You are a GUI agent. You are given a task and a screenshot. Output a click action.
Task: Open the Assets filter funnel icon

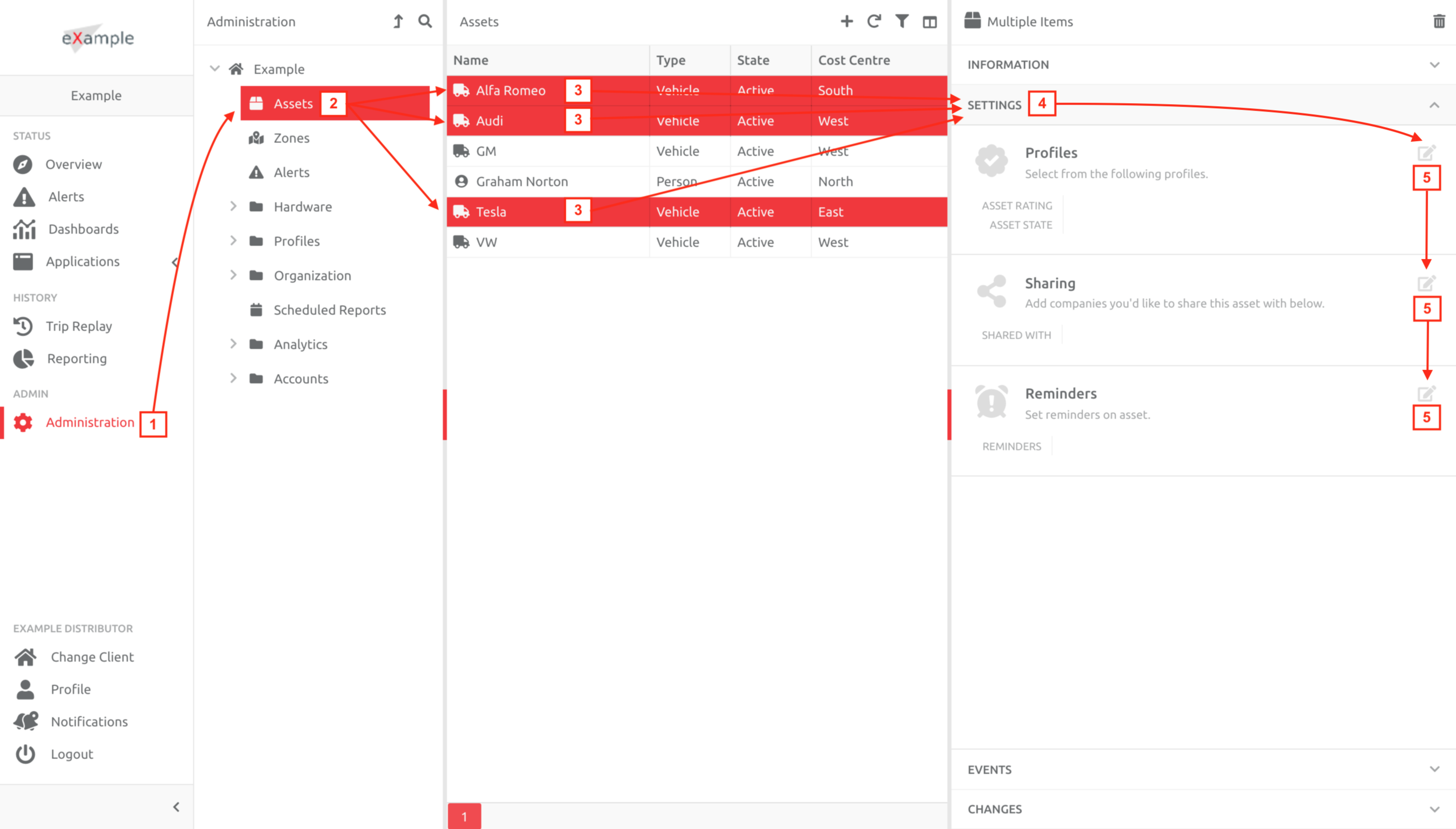tap(902, 22)
